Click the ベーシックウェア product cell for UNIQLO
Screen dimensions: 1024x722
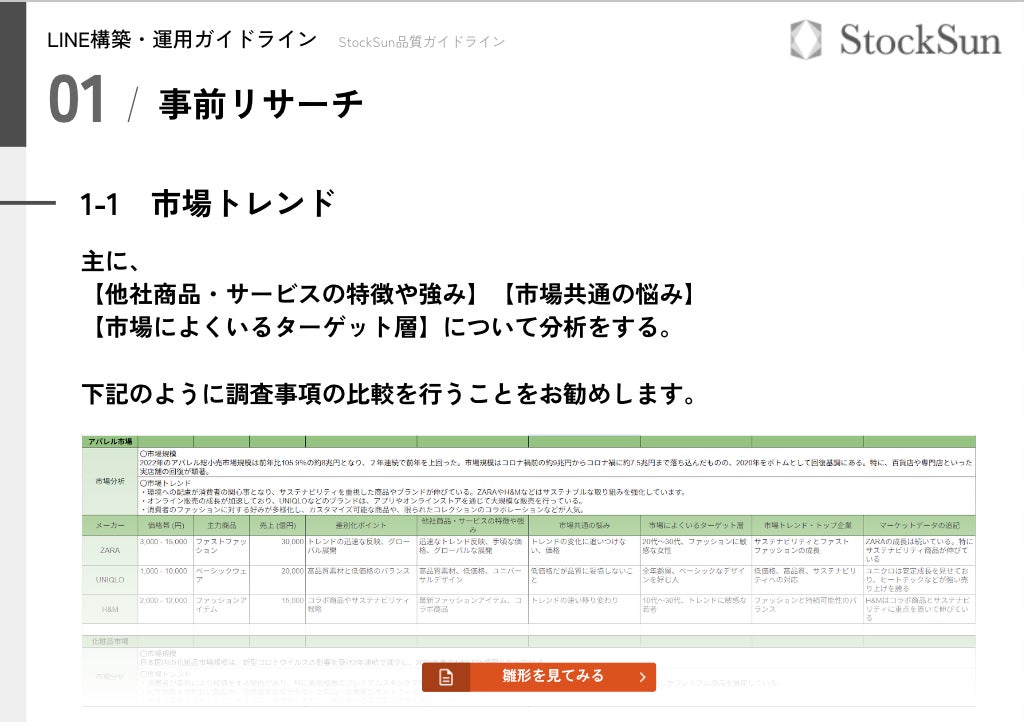tap(221, 580)
